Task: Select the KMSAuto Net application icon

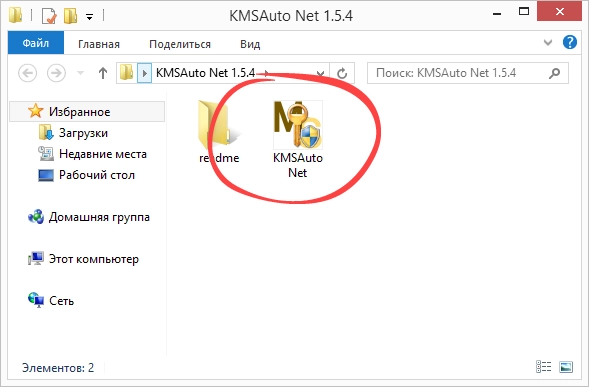Action: pos(298,124)
